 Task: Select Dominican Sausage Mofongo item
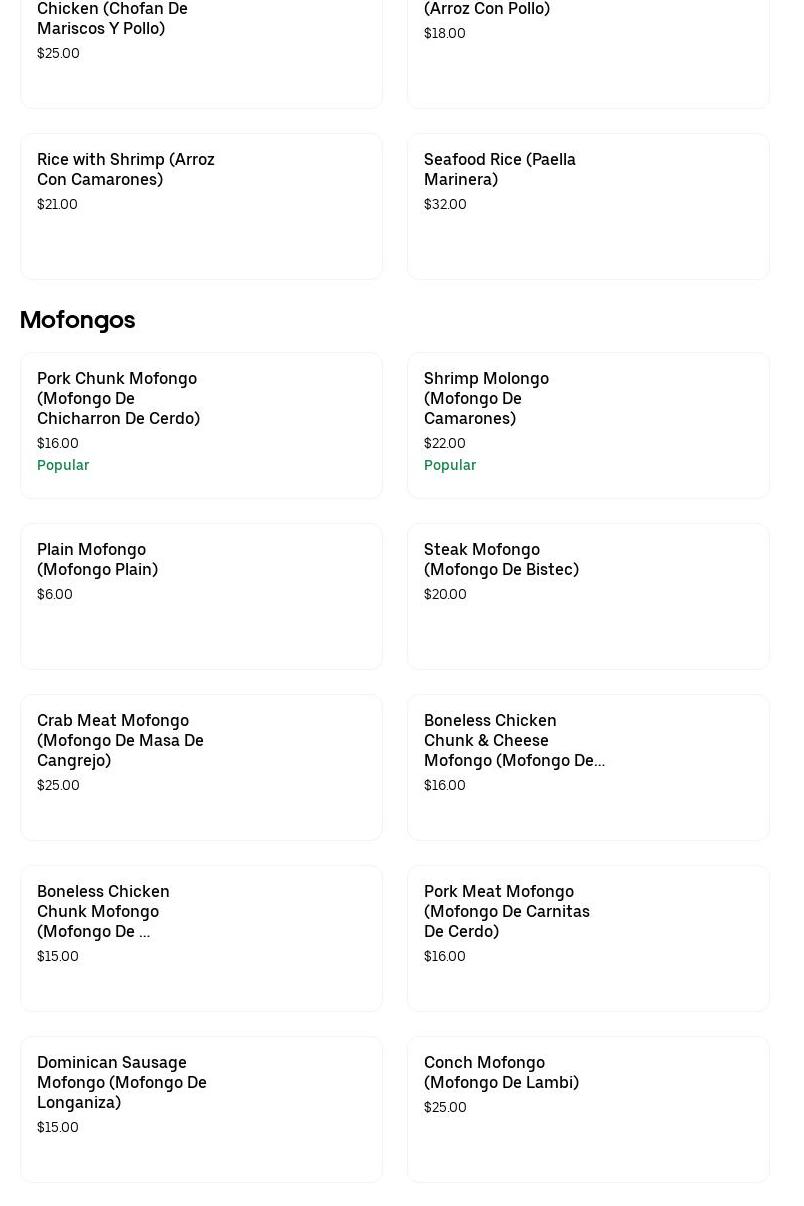pos(201,1108)
